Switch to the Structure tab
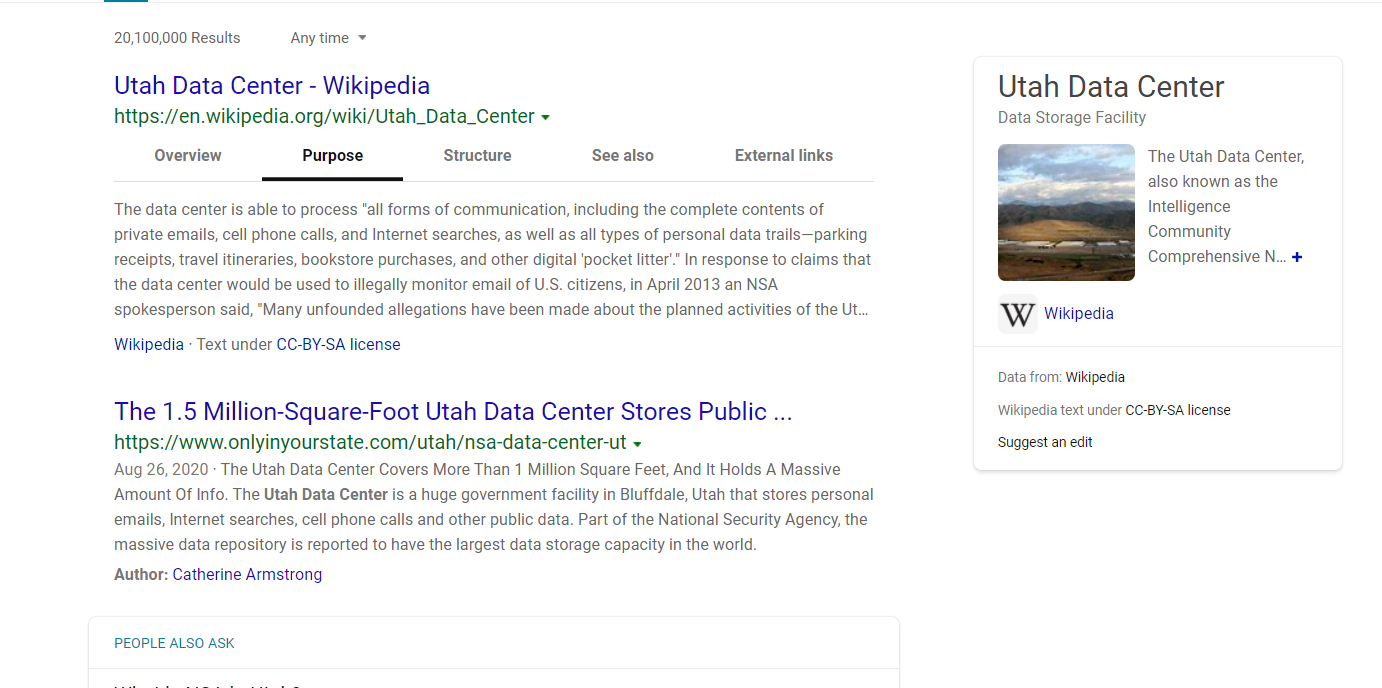Screen dimensions: 1382x688 click(x=477, y=156)
